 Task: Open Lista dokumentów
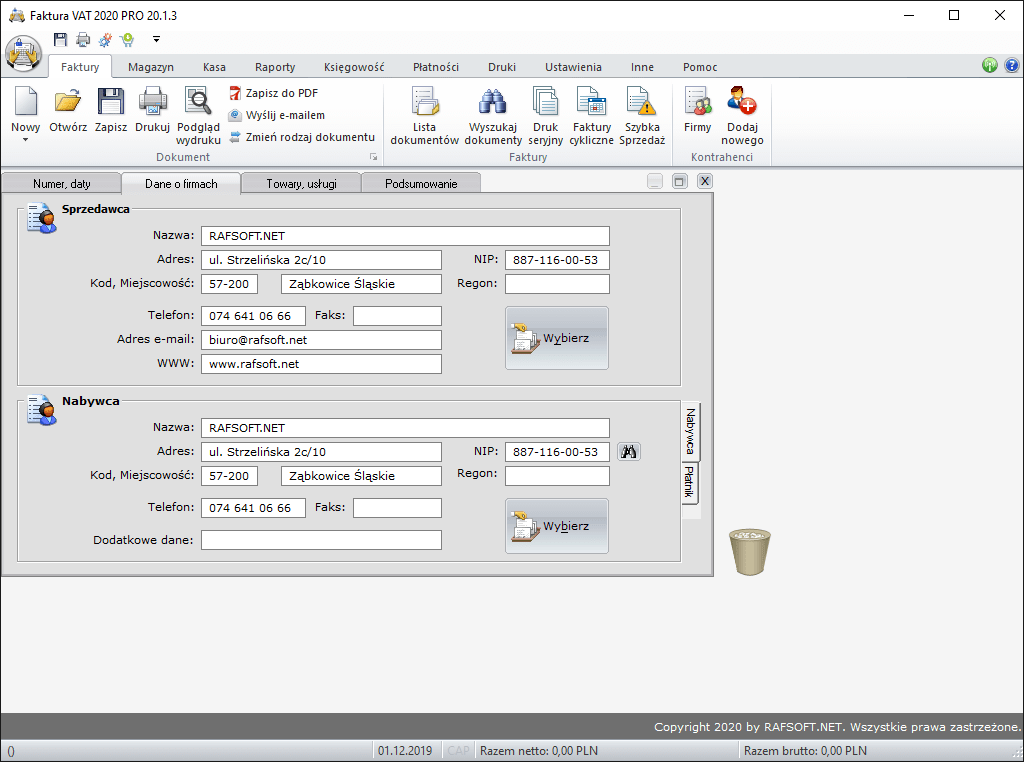coord(424,116)
